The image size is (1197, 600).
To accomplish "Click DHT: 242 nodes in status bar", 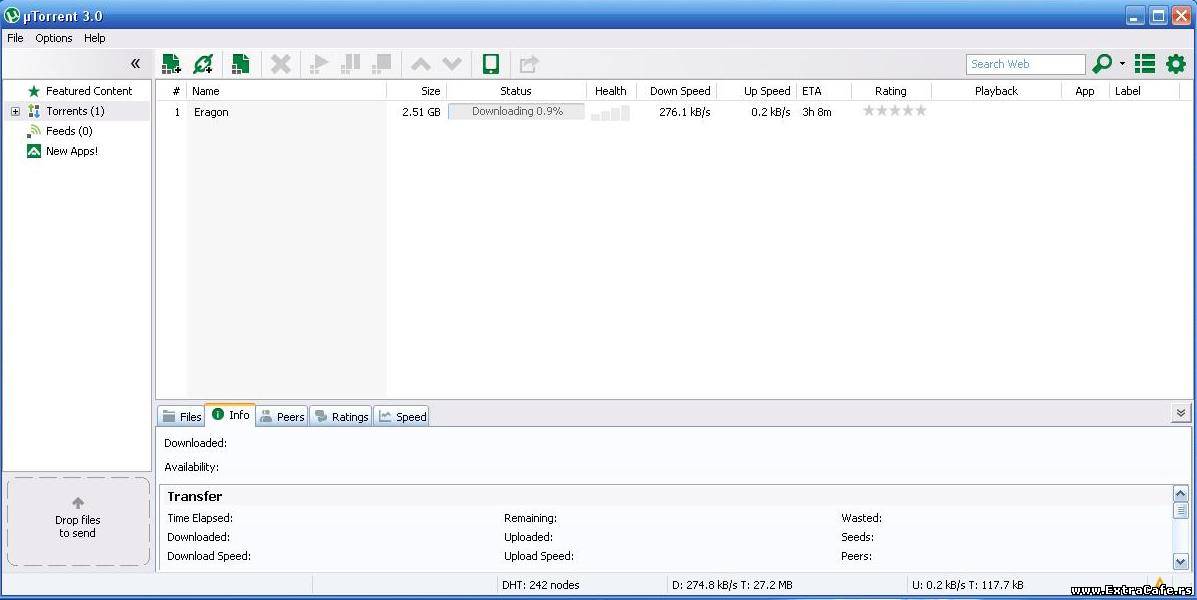I will [540, 585].
